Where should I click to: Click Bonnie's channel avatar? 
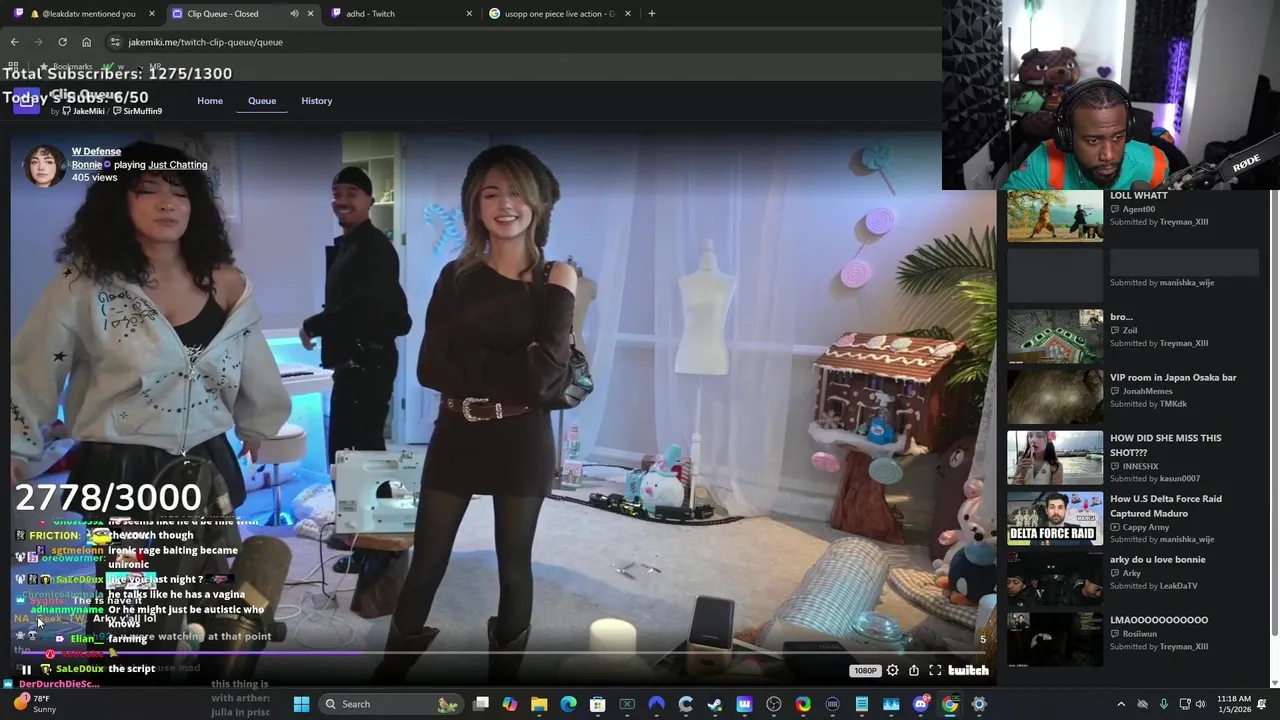coord(44,165)
